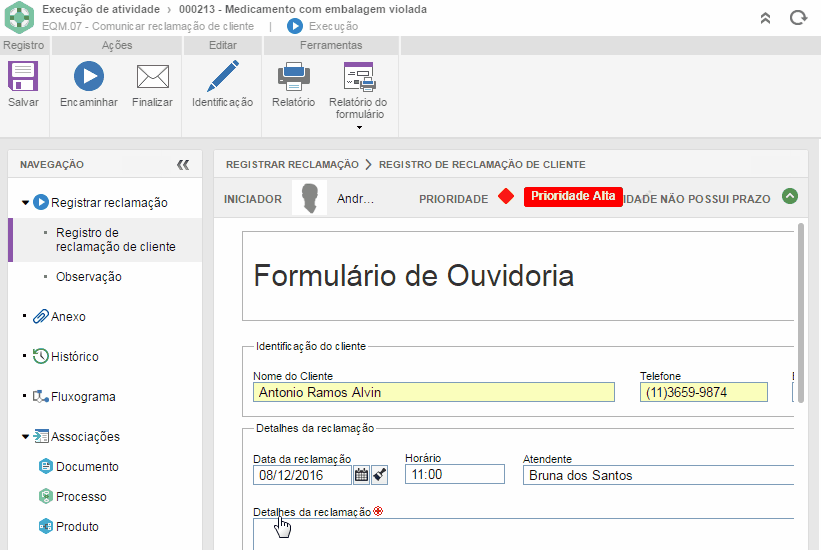The image size is (821, 550).
Task: Click the Encaminhar play icon
Action: click(x=88, y=78)
